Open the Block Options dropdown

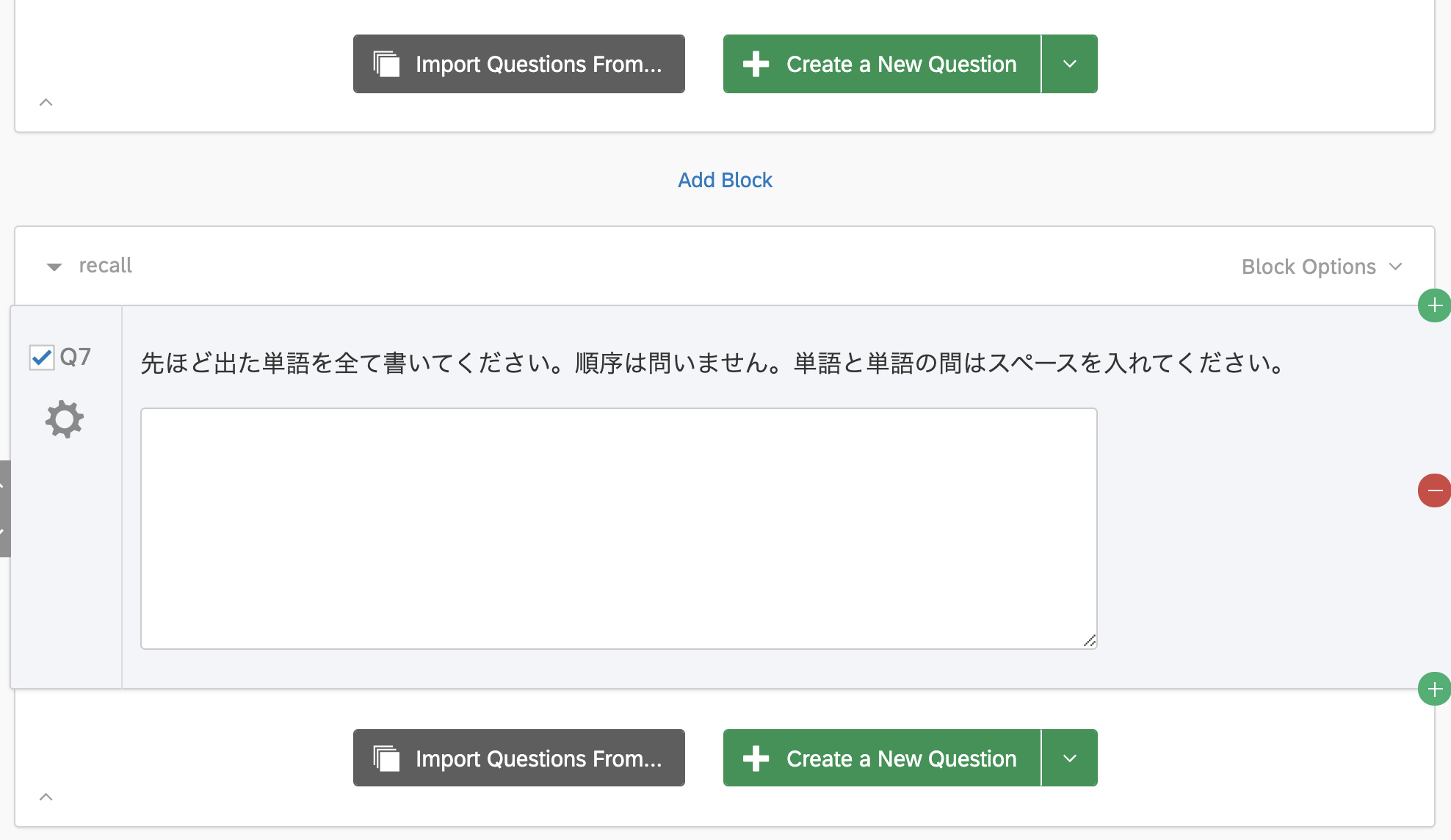1322,267
